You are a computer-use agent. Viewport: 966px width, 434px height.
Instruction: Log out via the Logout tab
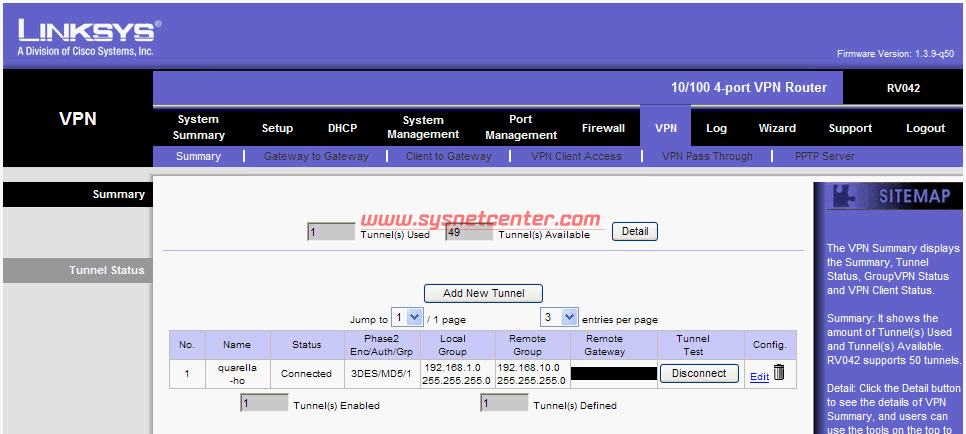(x=925, y=128)
